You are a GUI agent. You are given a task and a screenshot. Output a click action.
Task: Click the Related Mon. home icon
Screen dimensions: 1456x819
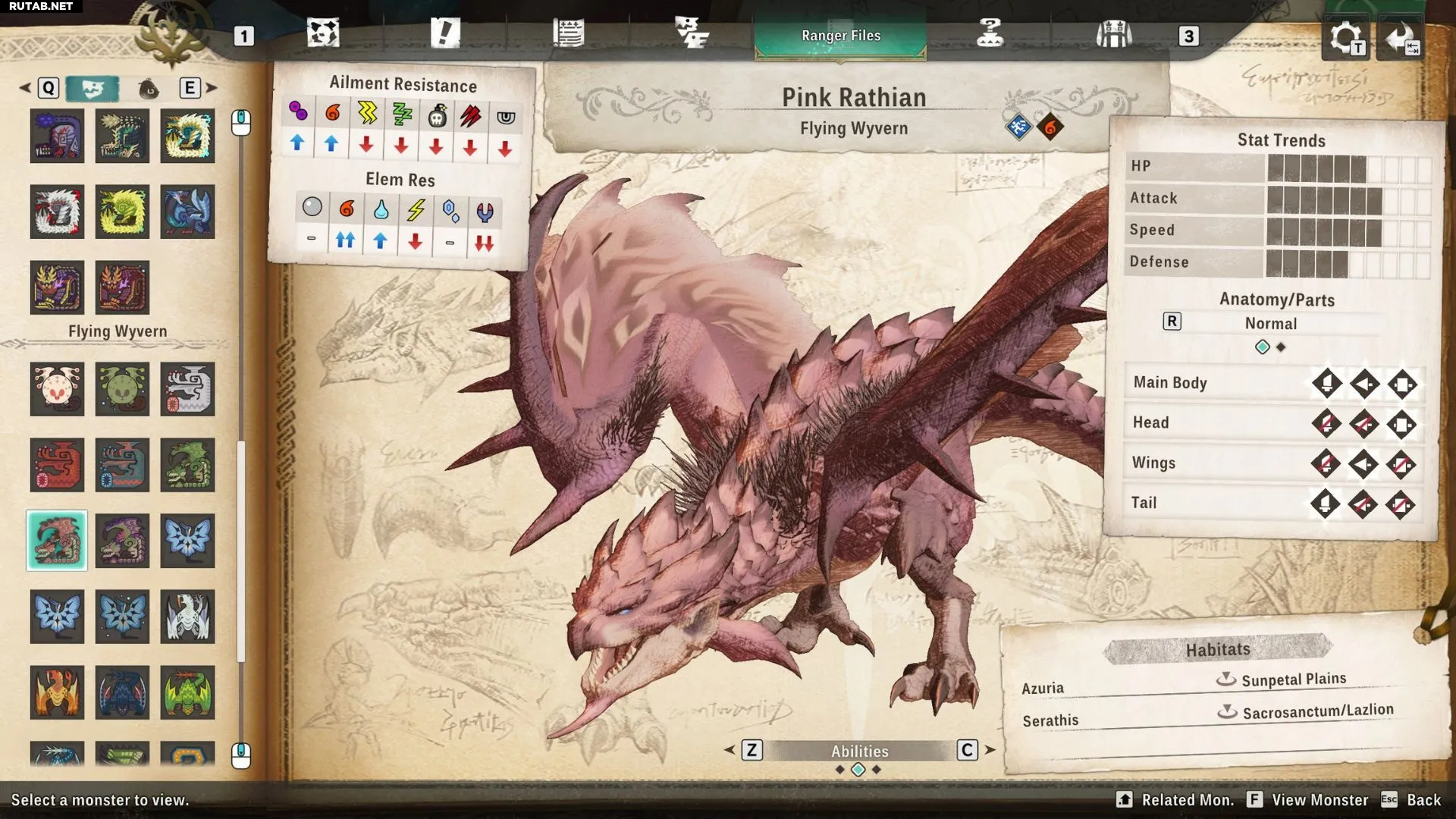tap(1124, 799)
